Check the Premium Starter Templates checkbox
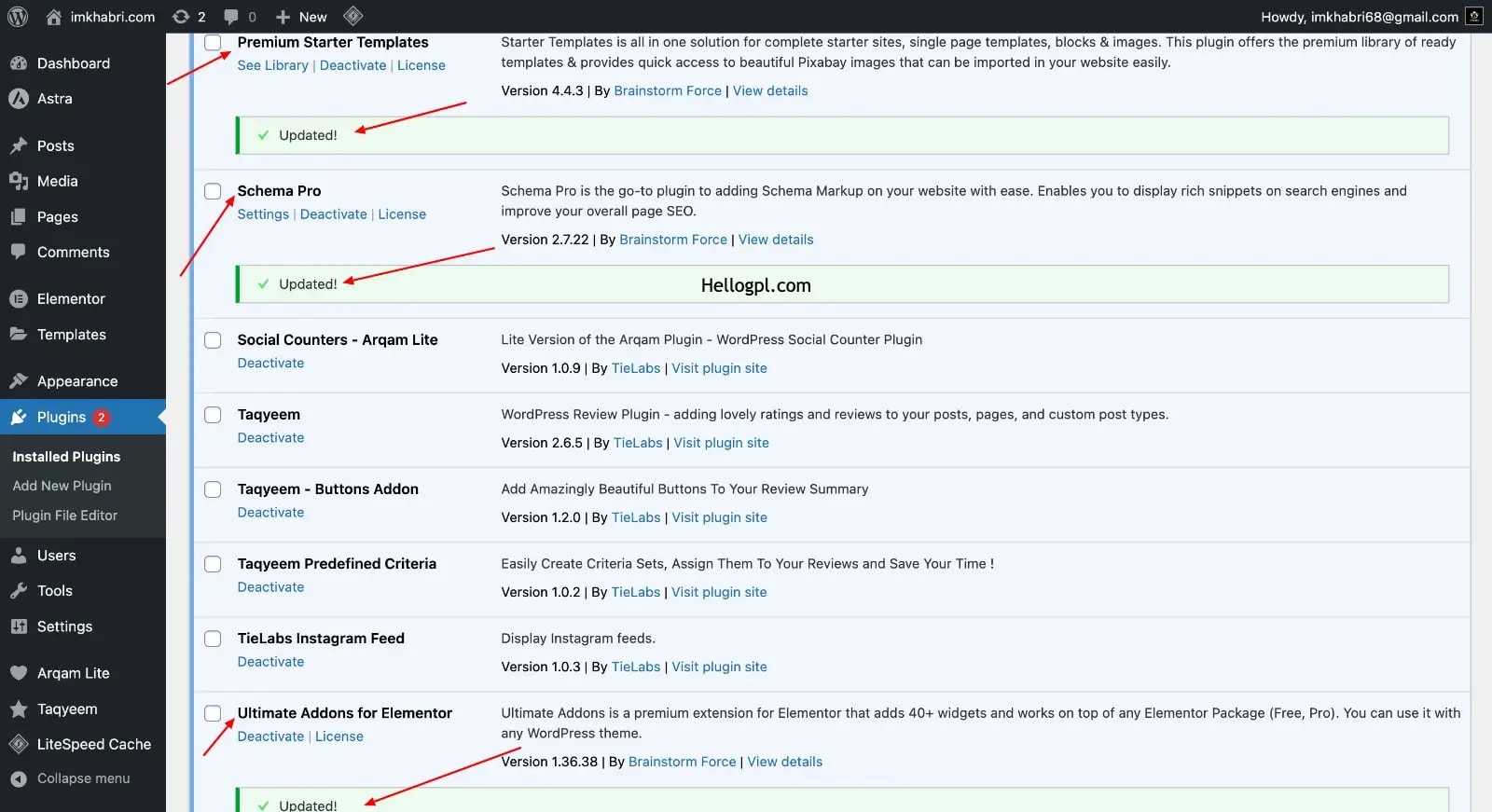 pos(213,42)
